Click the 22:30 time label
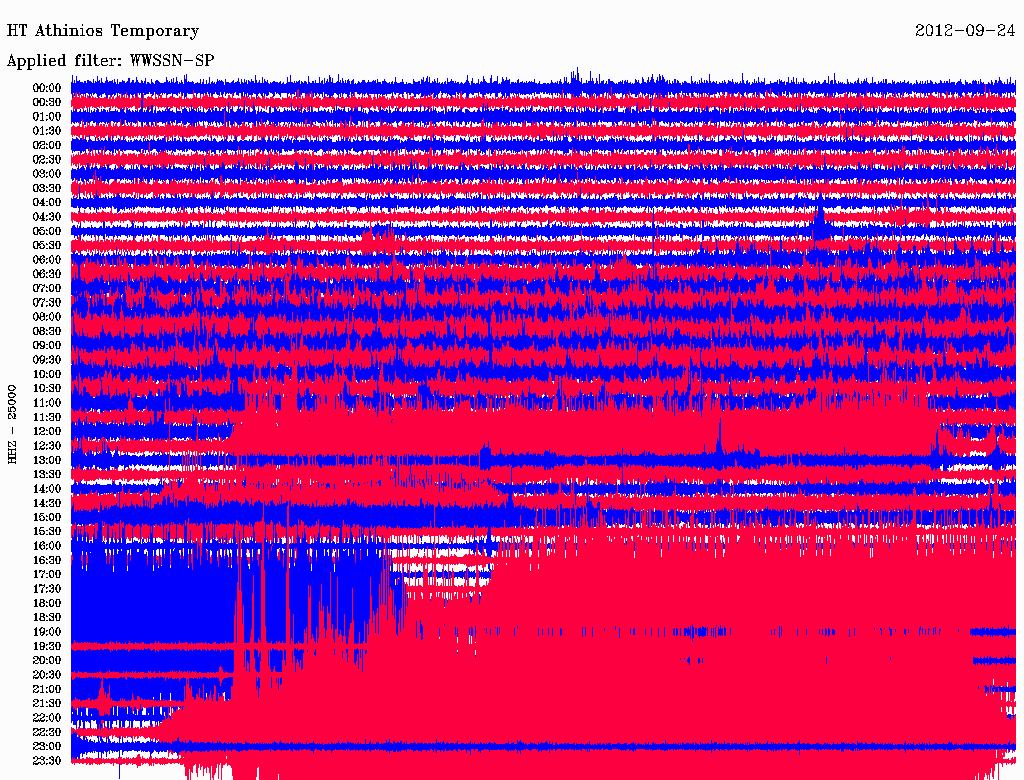The height and width of the screenshot is (780, 1024). coord(47,732)
